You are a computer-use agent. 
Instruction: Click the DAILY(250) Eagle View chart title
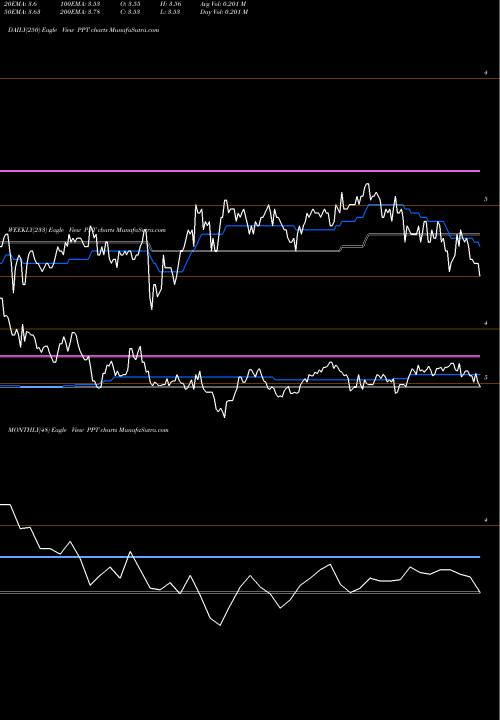[x=84, y=30]
